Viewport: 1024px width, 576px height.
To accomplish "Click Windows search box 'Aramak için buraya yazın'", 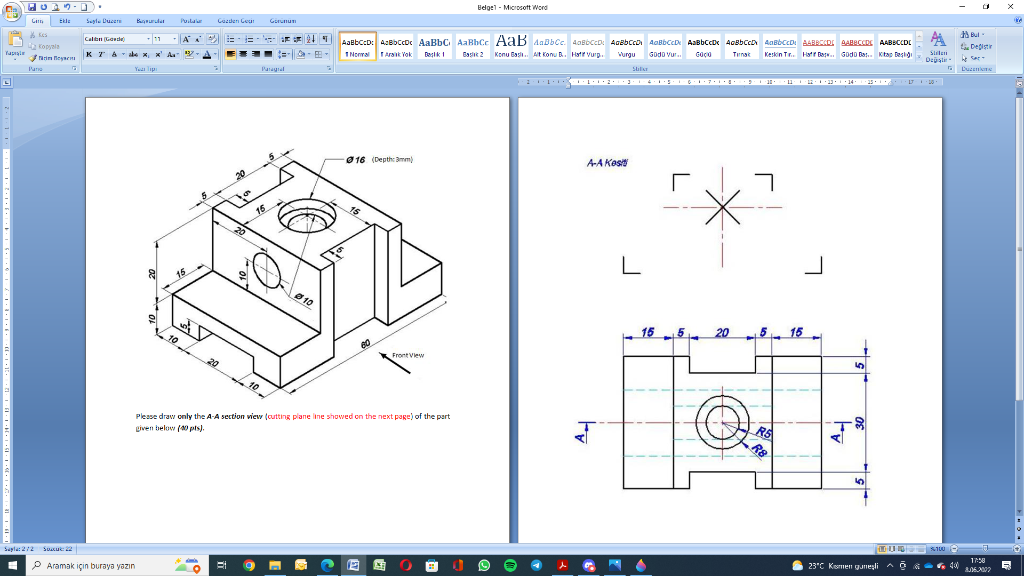I will click(x=116, y=565).
